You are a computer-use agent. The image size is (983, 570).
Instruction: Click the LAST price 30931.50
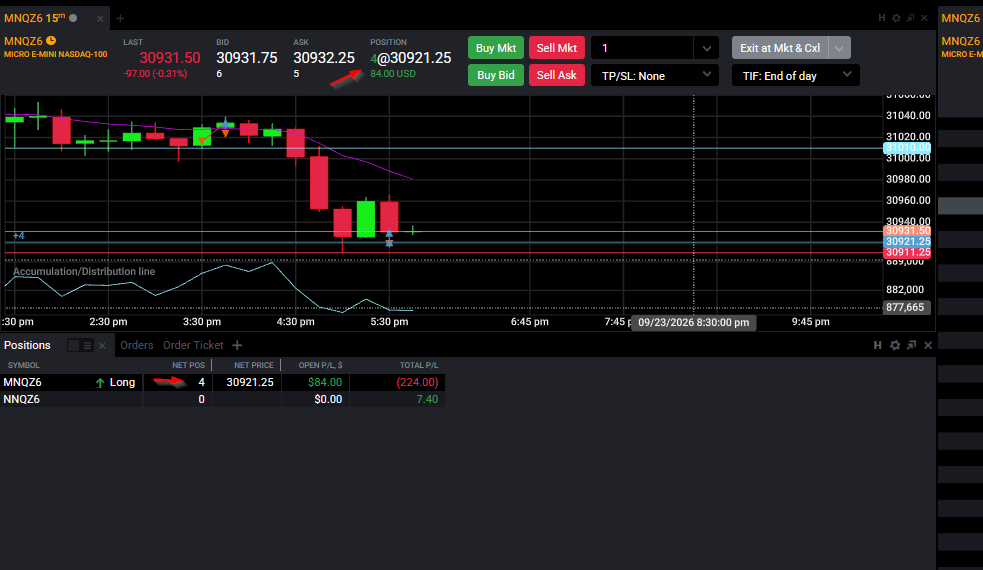(x=169, y=58)
